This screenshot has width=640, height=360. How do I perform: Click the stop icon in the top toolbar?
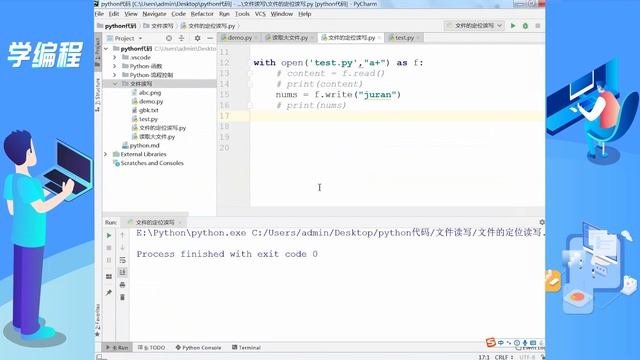[538, 26]
